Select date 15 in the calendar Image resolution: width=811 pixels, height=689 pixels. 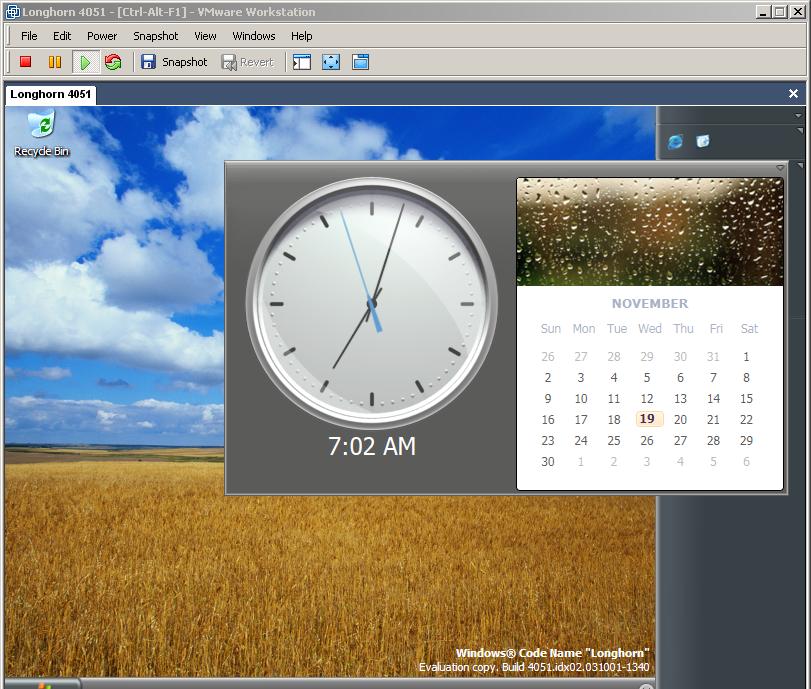(x=746, y=398)
